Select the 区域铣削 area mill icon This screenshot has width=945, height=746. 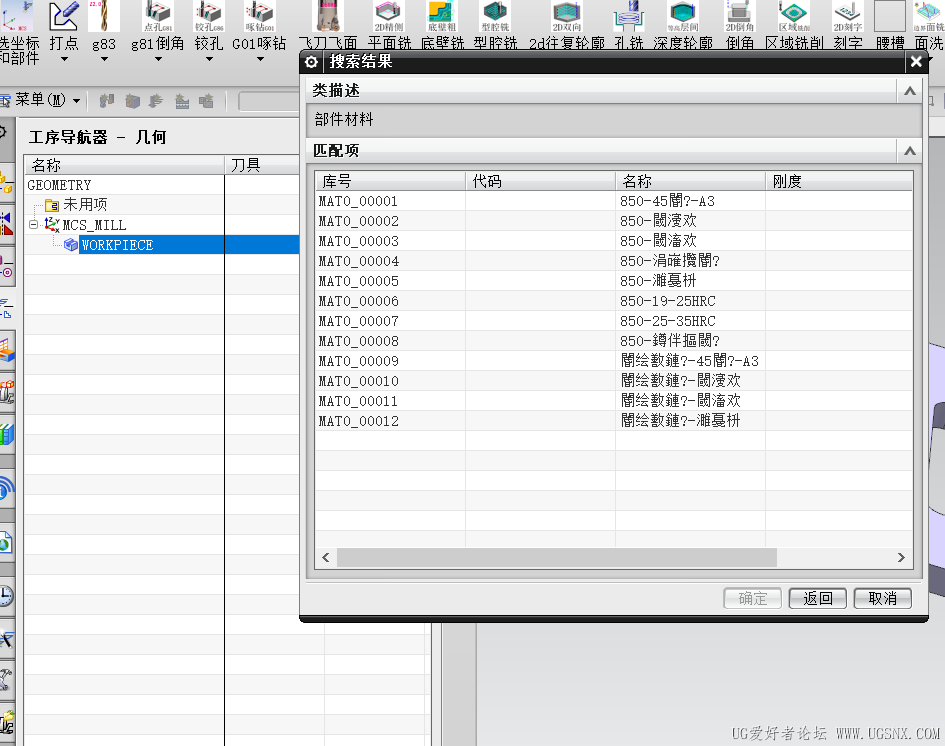click(793, 16)
